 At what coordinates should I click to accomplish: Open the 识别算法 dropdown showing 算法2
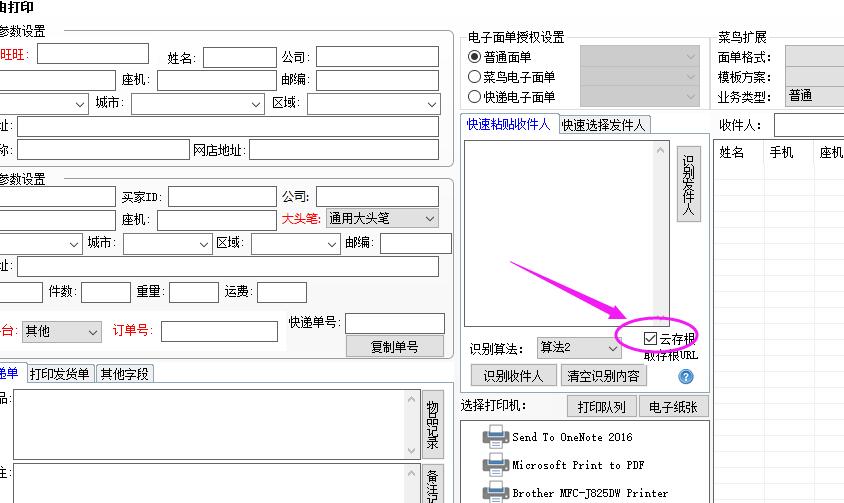pos(579,348)
